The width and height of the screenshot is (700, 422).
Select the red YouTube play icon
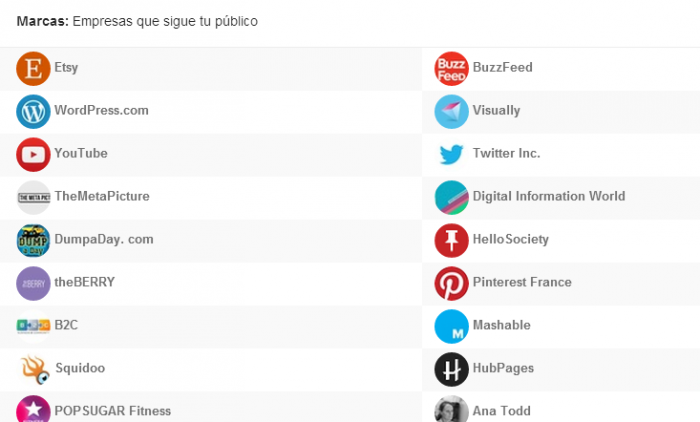coord(33,154)
